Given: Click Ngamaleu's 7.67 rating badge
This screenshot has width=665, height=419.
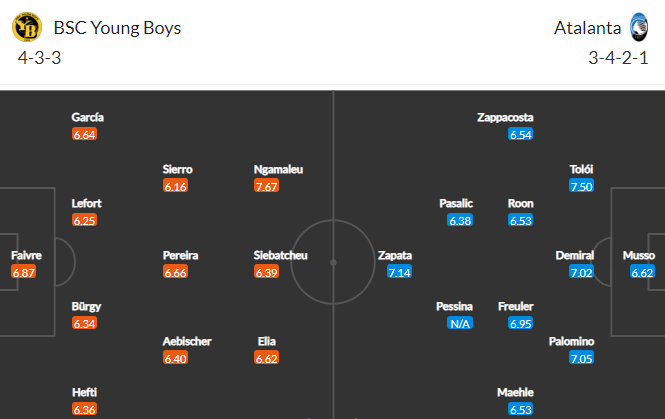Looking at the screenshot, I should [267, 187].
